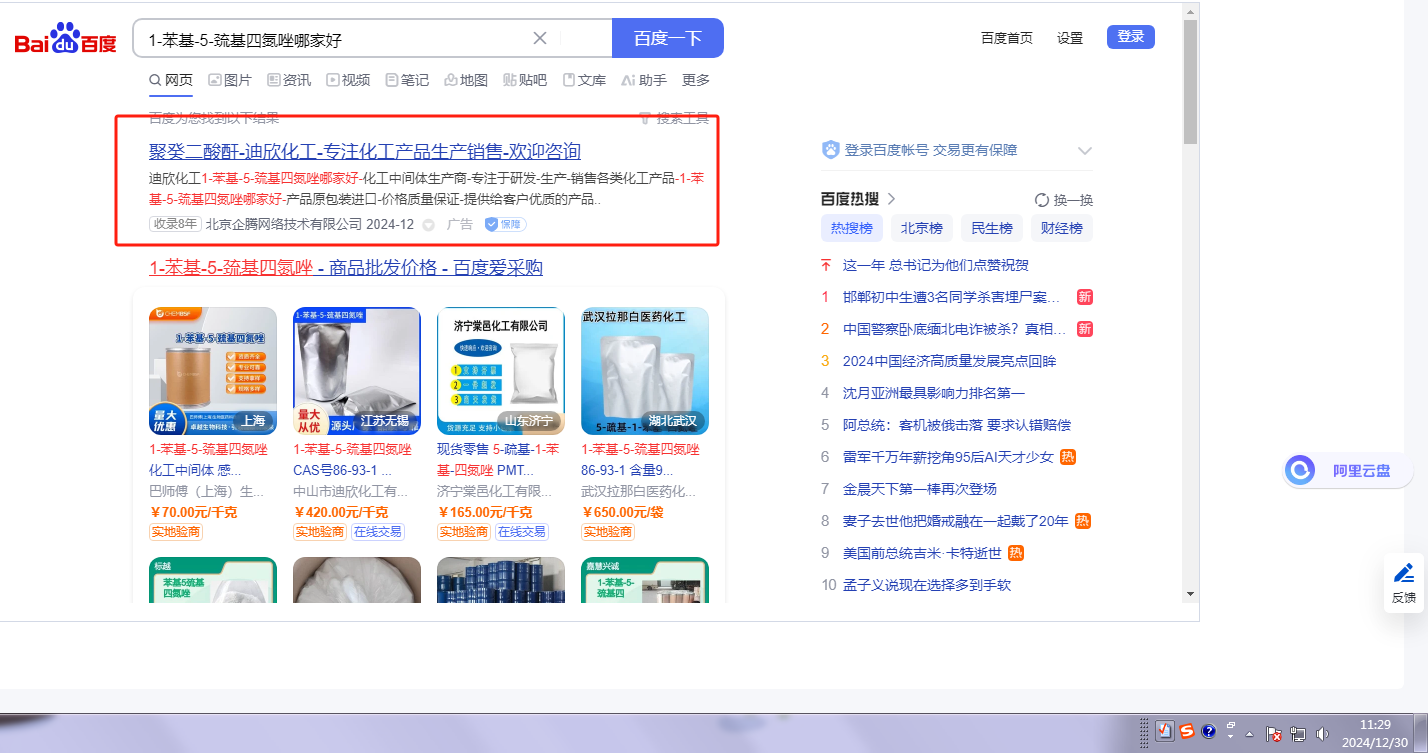Click the network tray icon

(x=1299, y=734)
